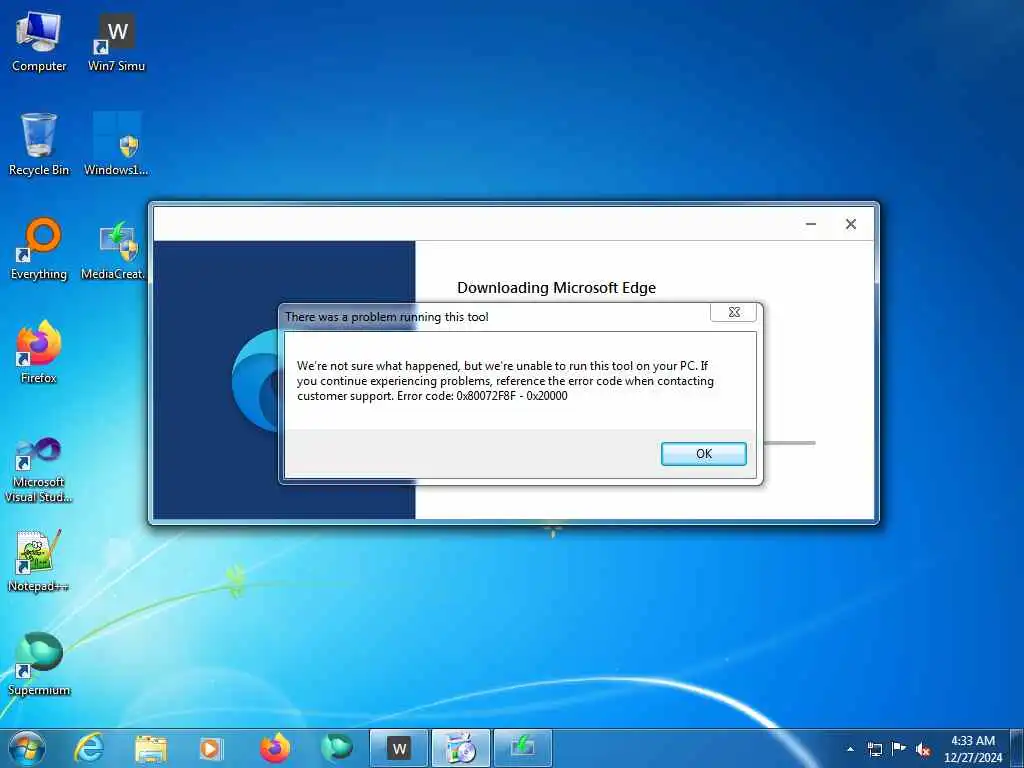This screenshot has height=768, width=1024.
Task: Open the Win7 Simu desktop shortcut
Action: click(116, 41)
